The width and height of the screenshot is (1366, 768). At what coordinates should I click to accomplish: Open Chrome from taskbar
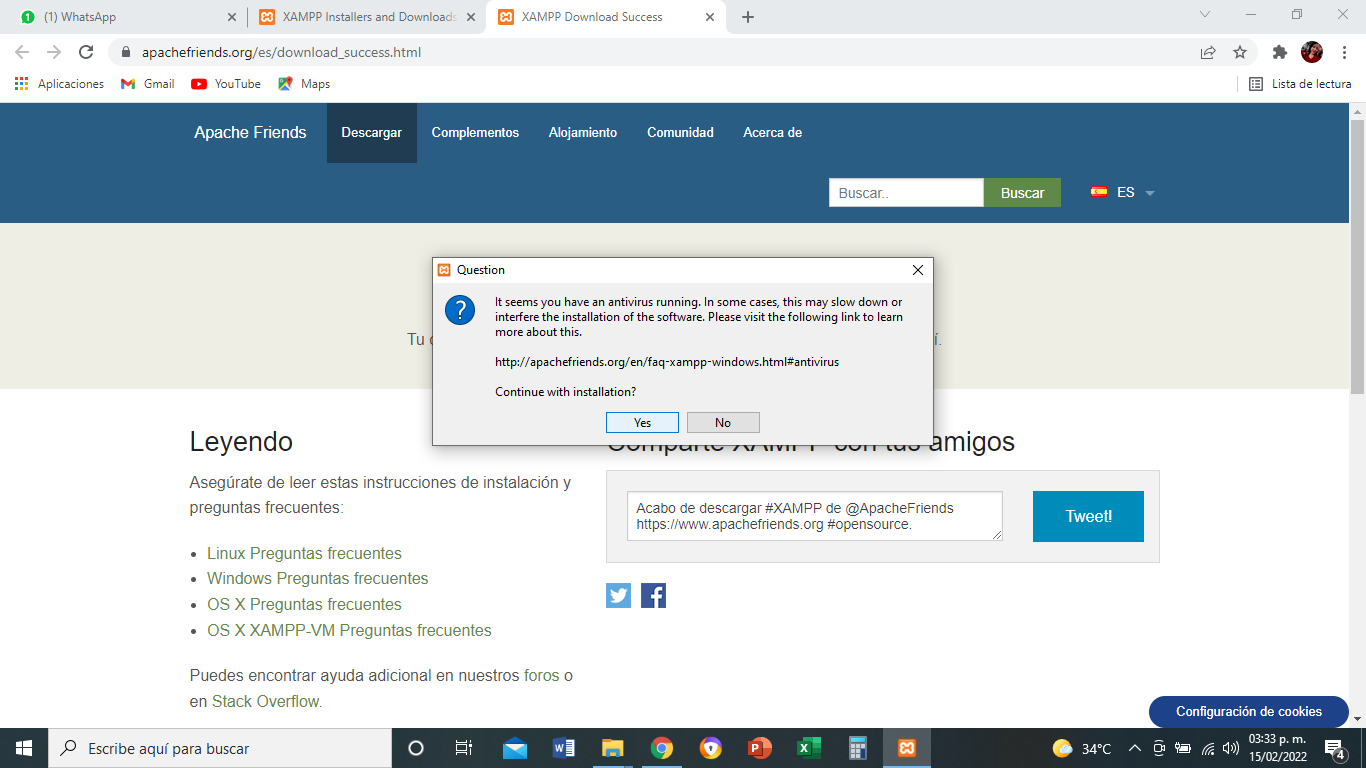661,748
